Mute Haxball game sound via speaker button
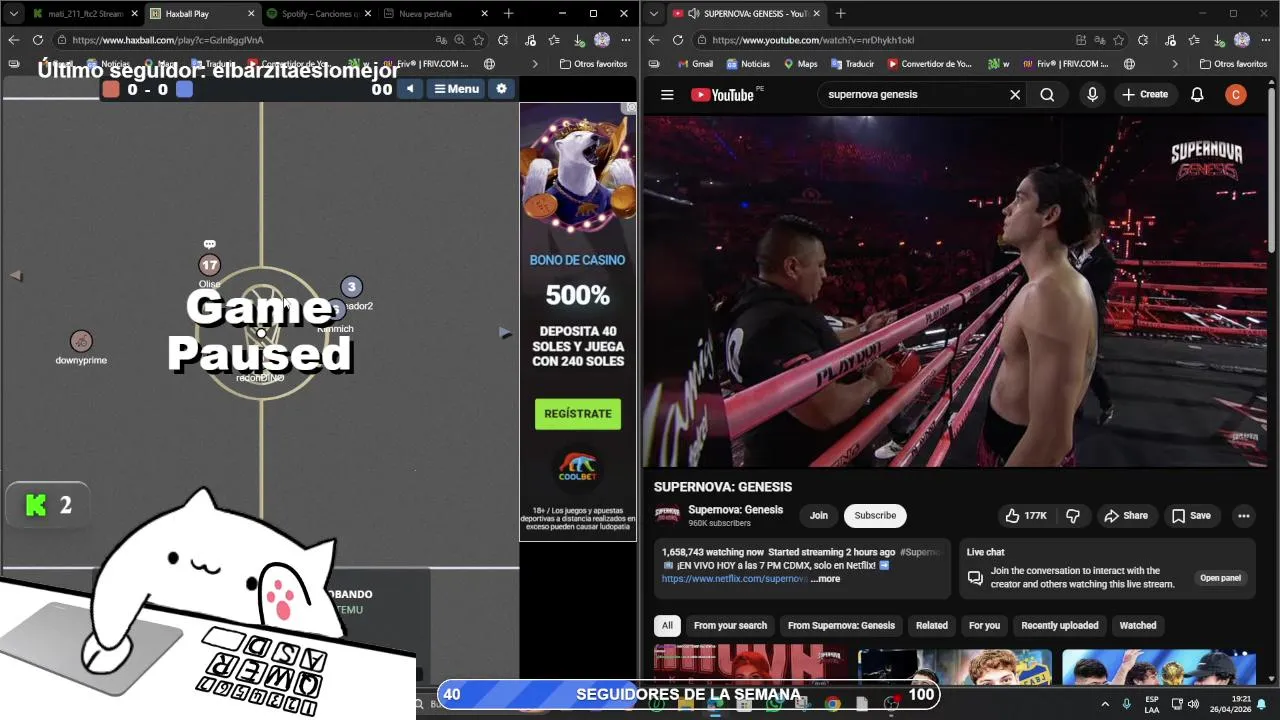This screenshot has width=1280, height=720. point(410,89)
